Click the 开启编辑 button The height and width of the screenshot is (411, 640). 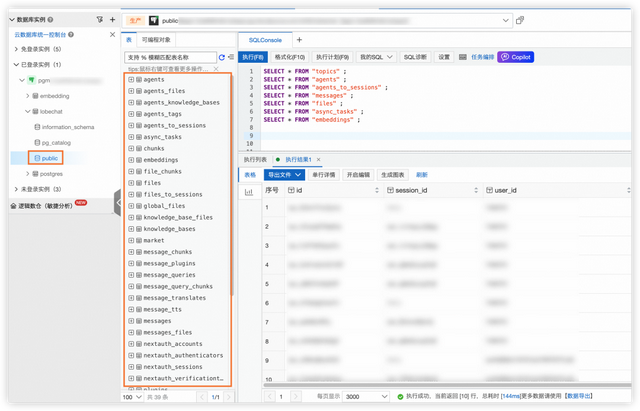(x=358, y=175)
